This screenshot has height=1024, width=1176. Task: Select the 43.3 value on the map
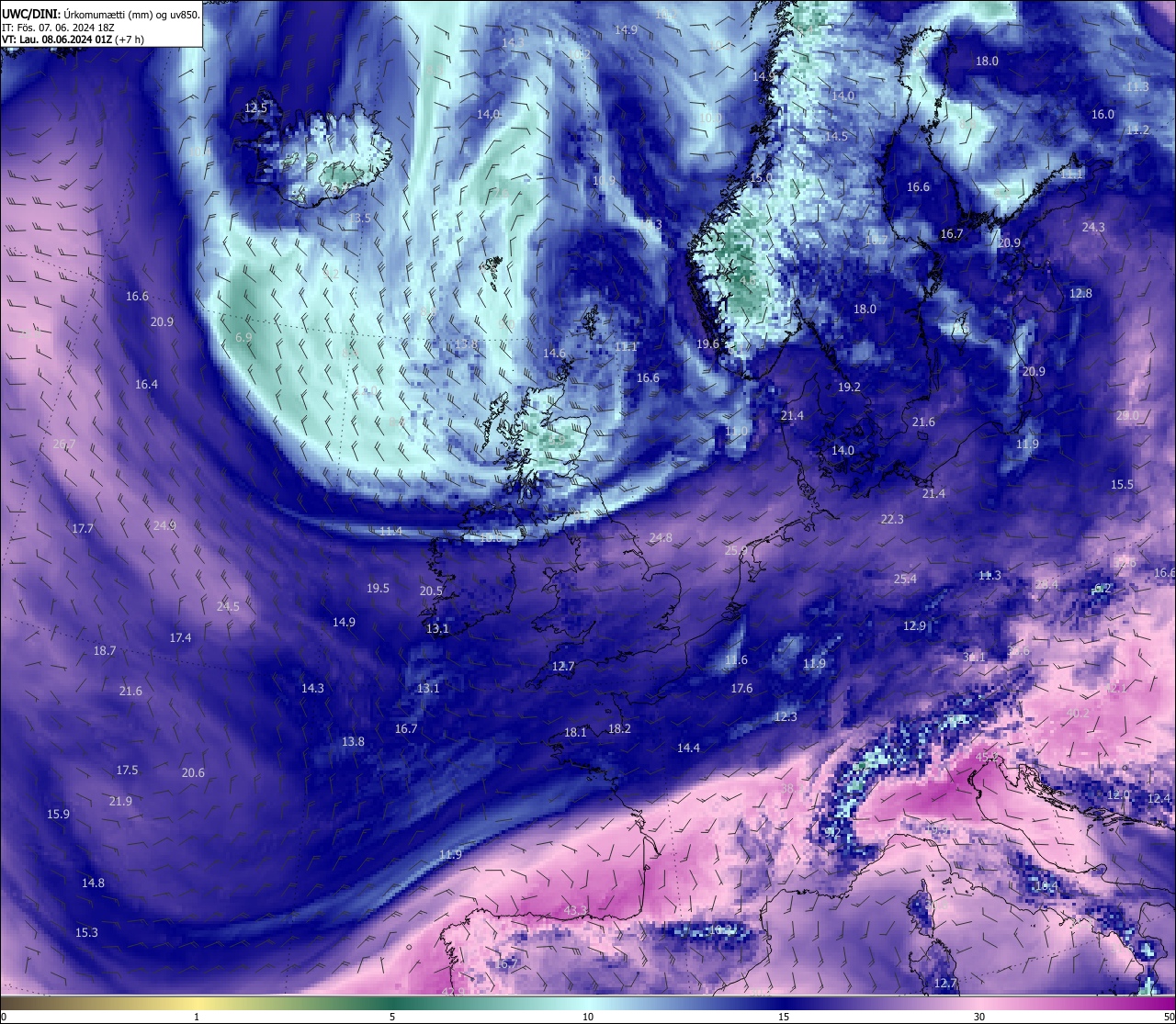[x=575, y=910]
